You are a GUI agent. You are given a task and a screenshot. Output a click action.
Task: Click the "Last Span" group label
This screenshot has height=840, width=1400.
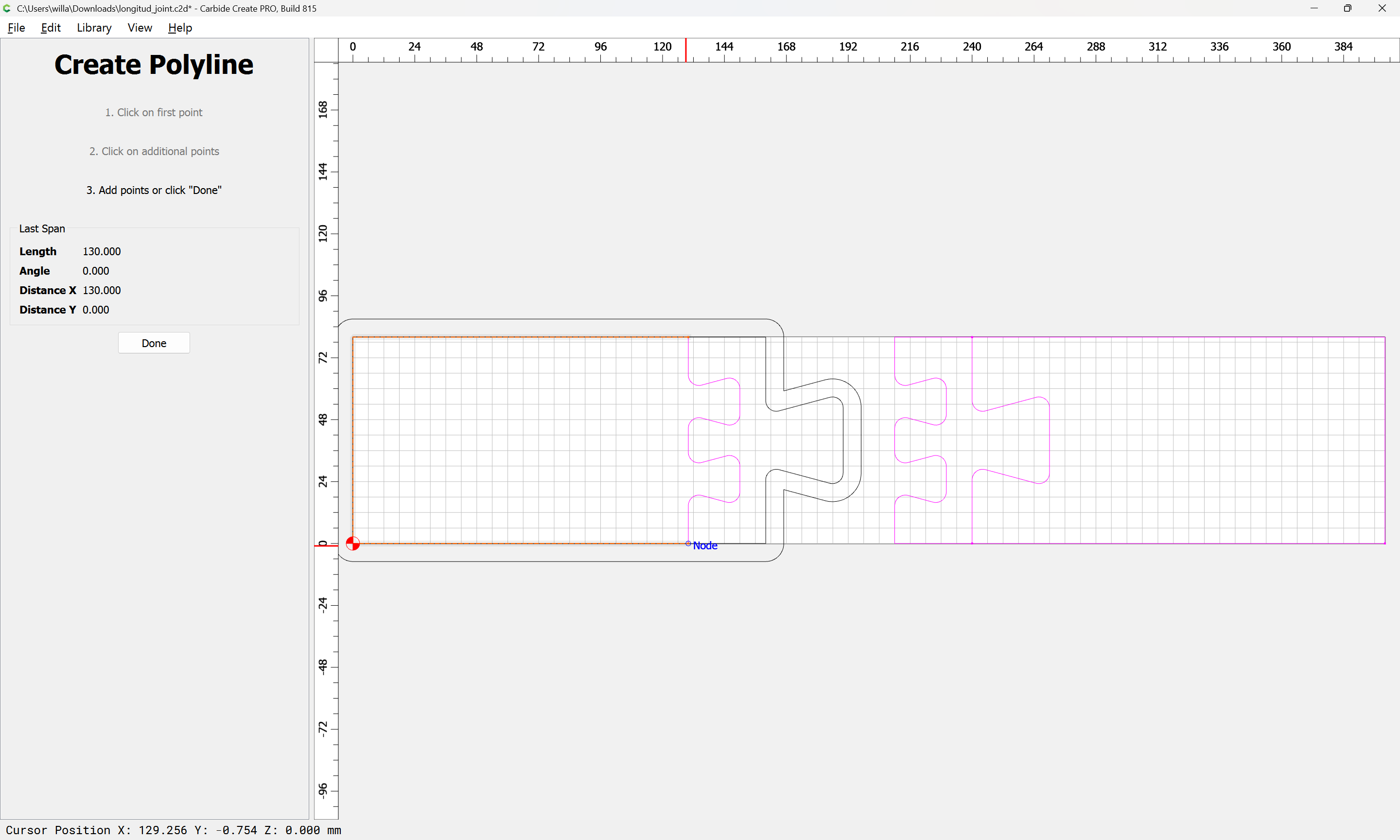coord(42,228)
